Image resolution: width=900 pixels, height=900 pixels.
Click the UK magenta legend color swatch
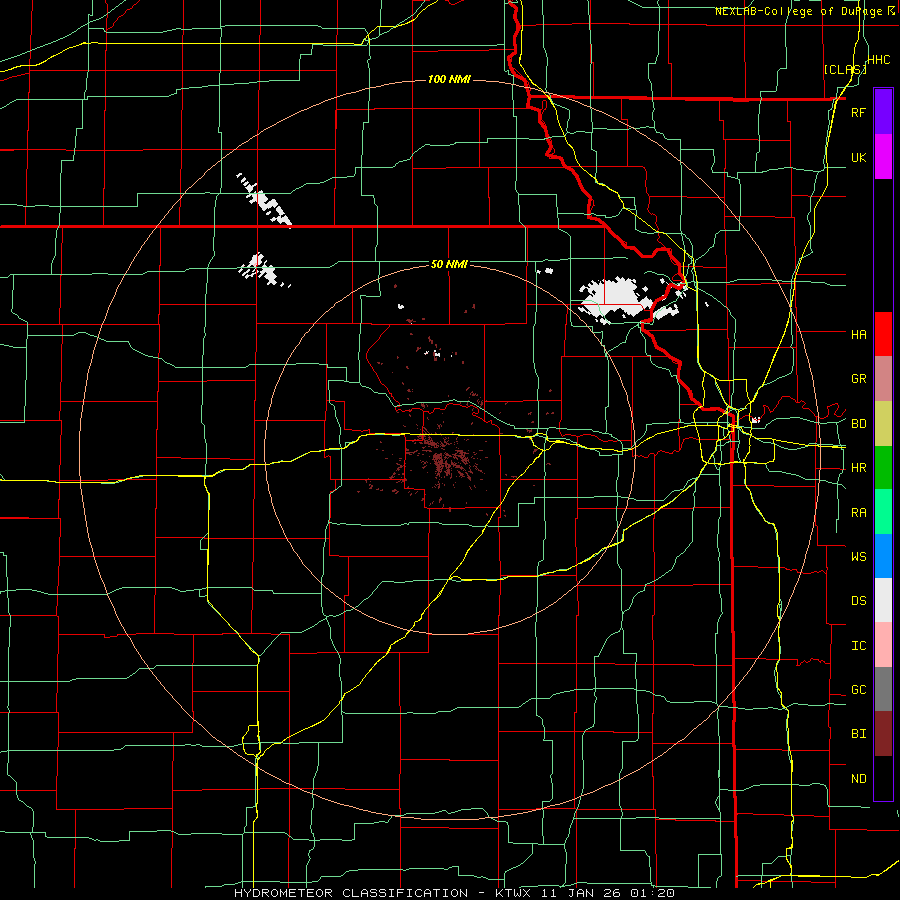click(x=883, y=157)
